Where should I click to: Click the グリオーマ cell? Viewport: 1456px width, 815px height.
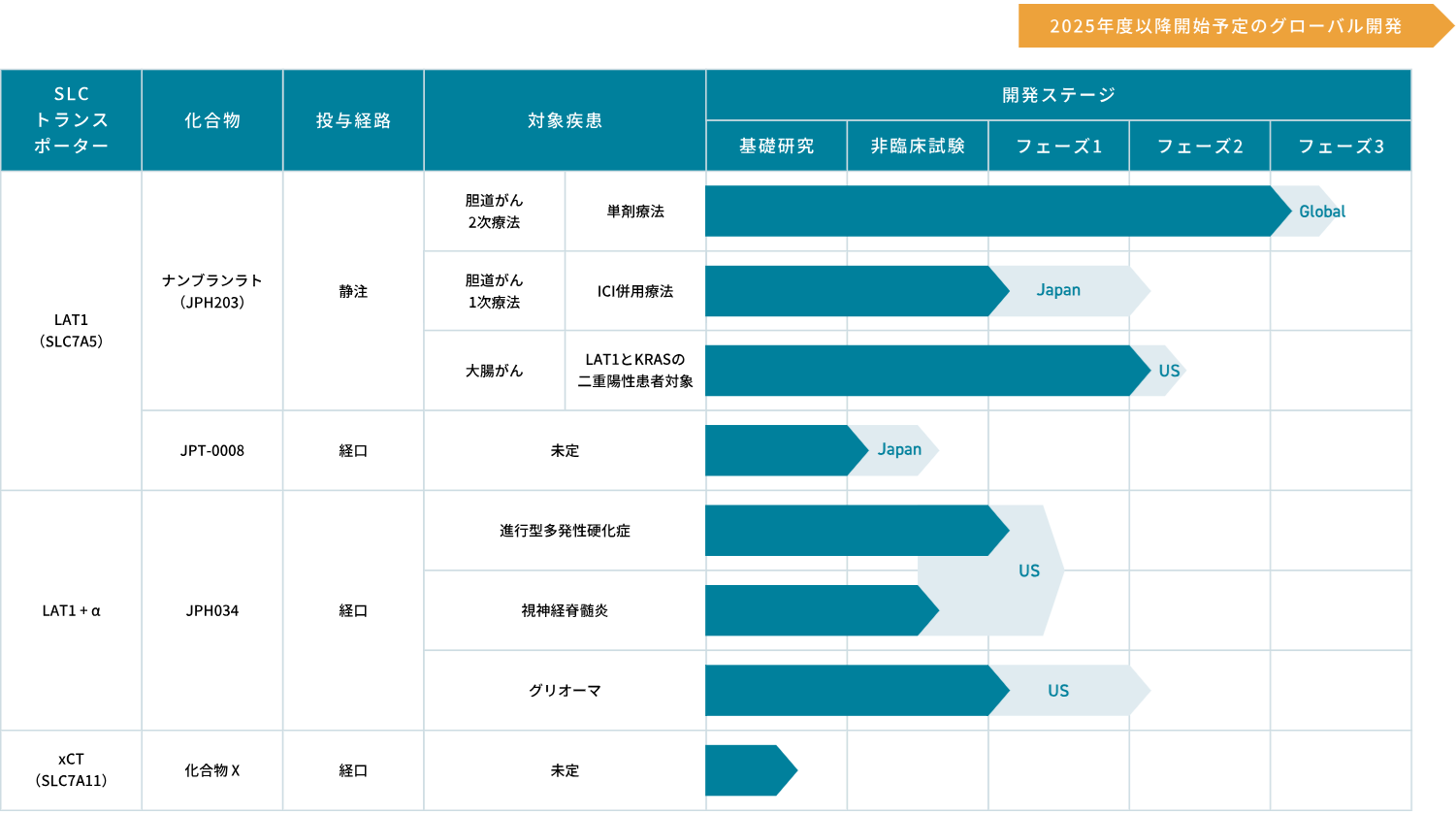coord(565,690)
